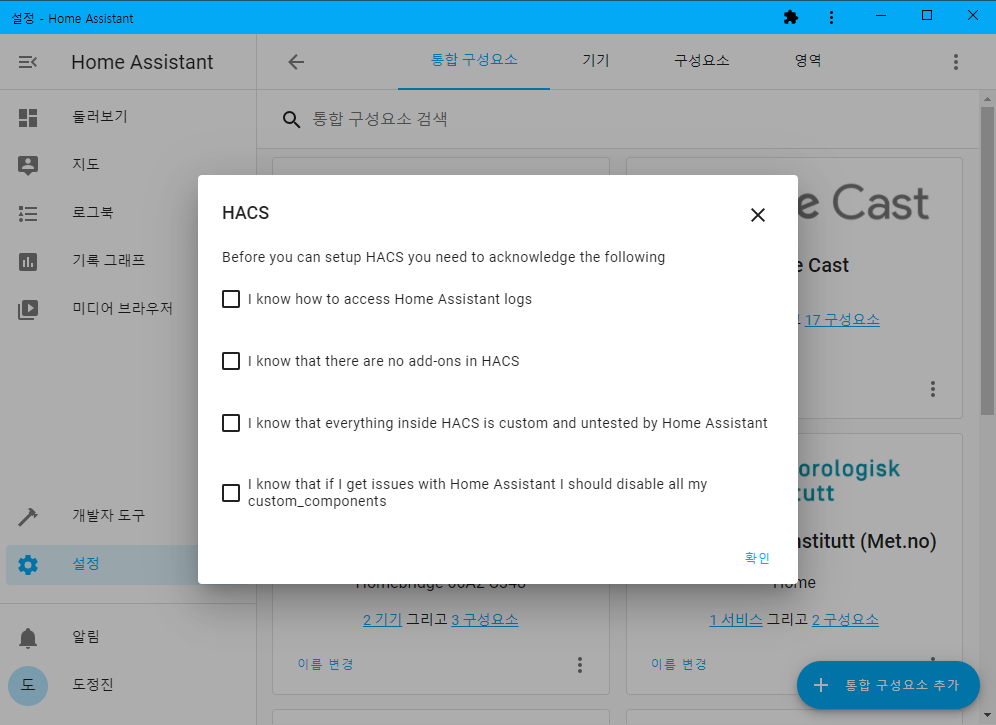The height and width of the screenshot is (725, 996).
Task: Check 'no add-ons in HACS' box
Action: [231, 361]
